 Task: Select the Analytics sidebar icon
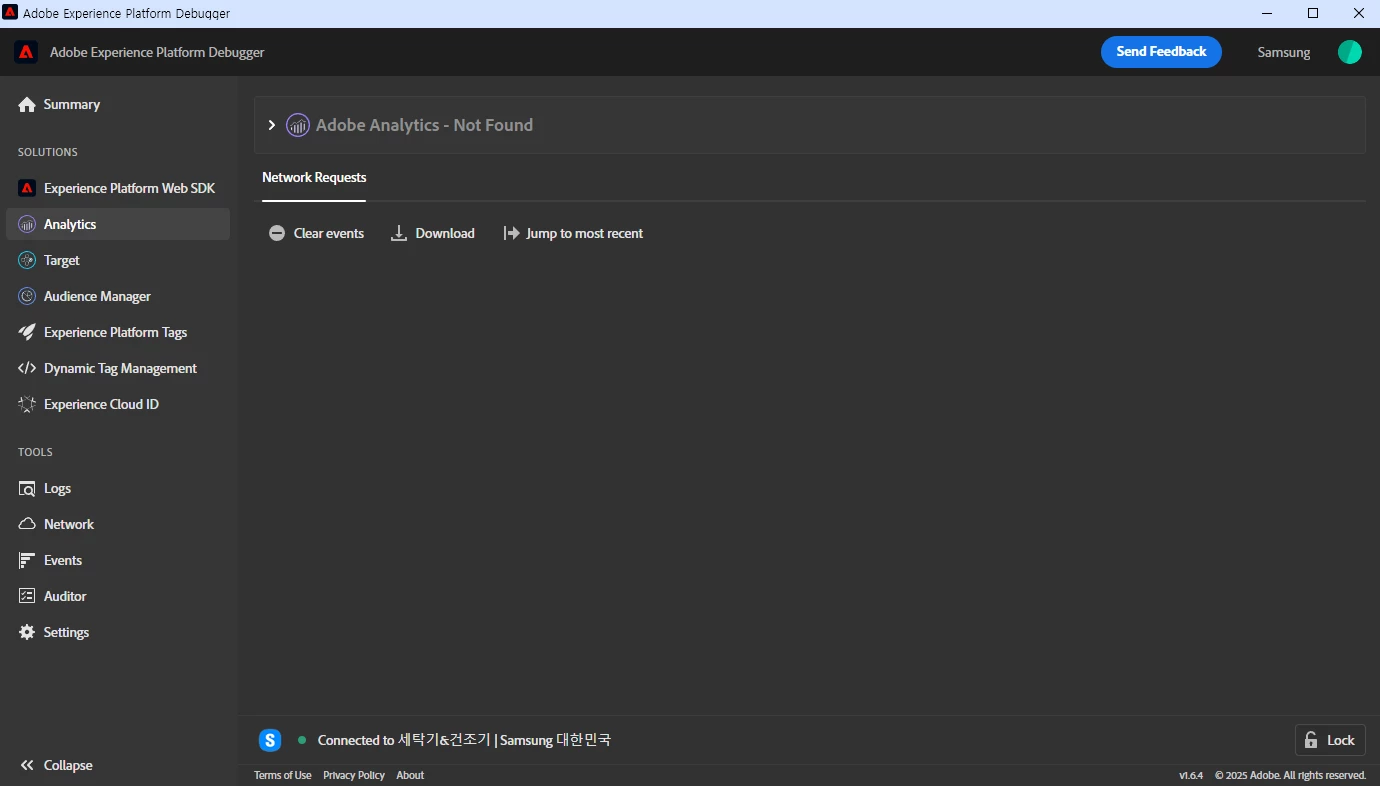point(27,224)
